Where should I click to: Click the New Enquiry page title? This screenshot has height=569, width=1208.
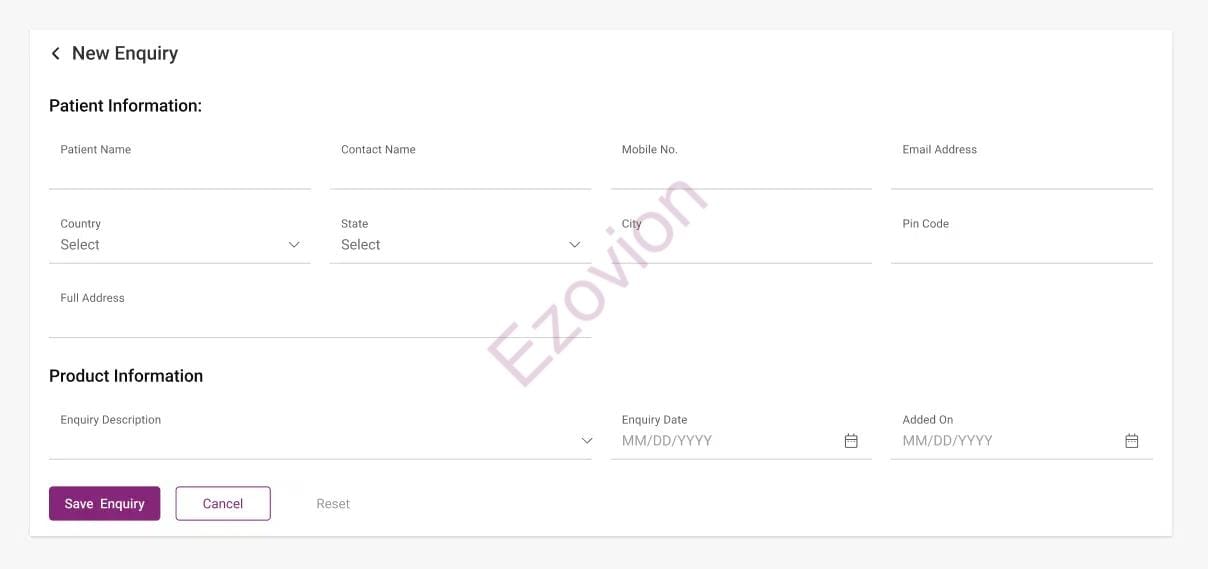(x=125, y=54)
